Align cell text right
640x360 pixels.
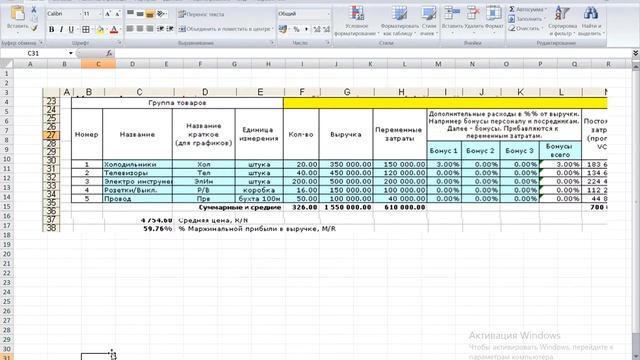click(150, 29)
